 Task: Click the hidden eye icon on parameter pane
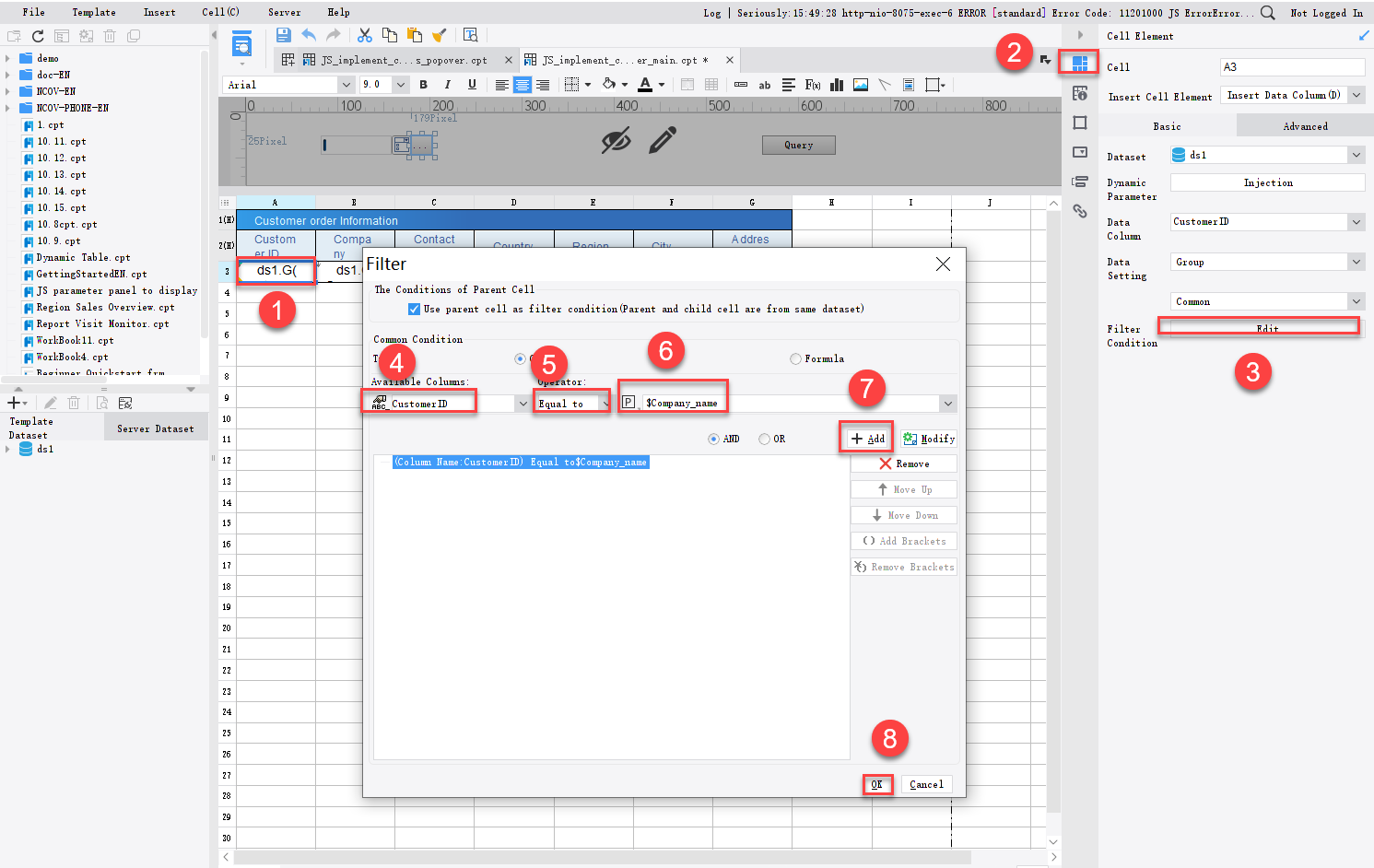(x=616, y=140)
